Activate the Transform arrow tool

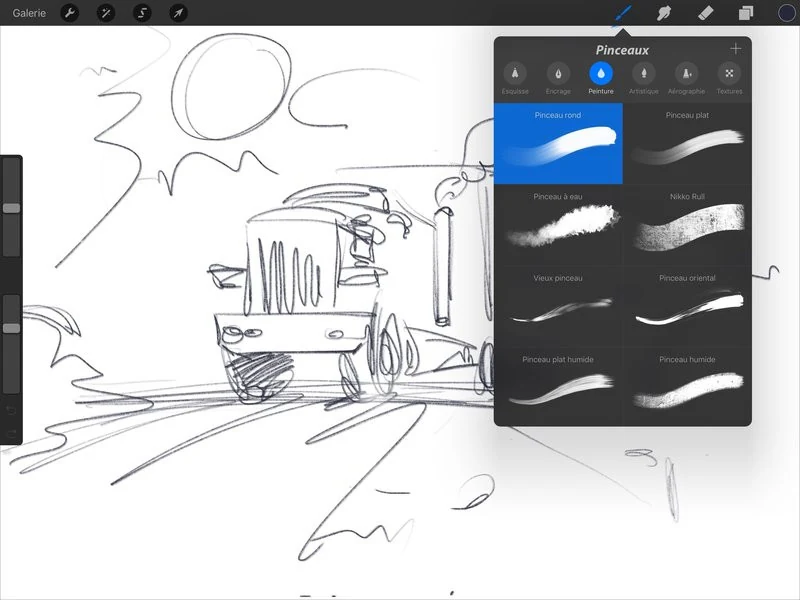(x=179, y=13)
